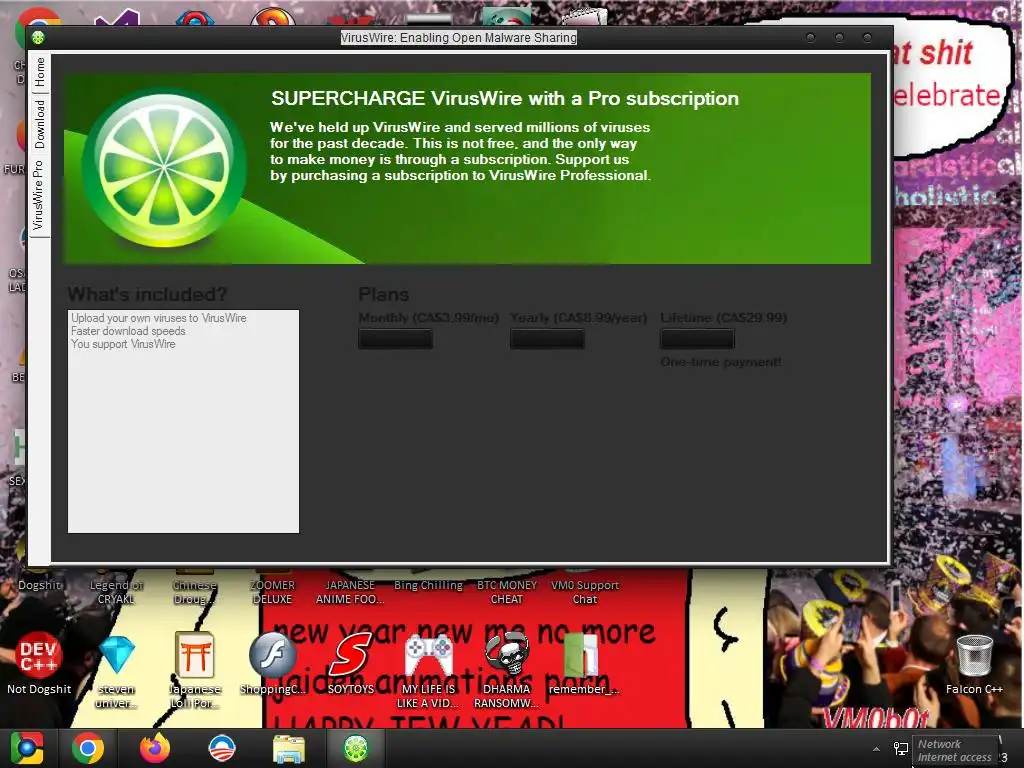1024x768 pixels.
Task: Select the Bing Chilling desktop shortcut label
Action: (x=428, y=585)
